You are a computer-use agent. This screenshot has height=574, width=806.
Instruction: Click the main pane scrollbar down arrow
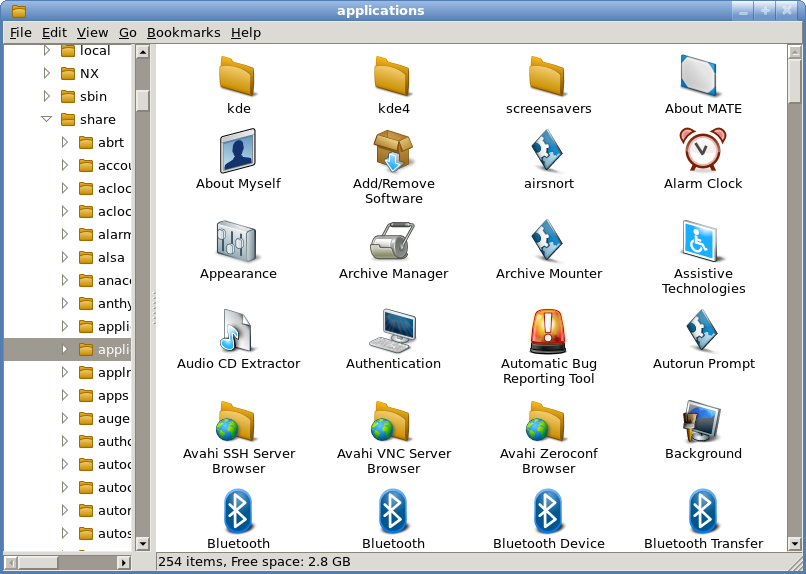click(x=795, y=544)
